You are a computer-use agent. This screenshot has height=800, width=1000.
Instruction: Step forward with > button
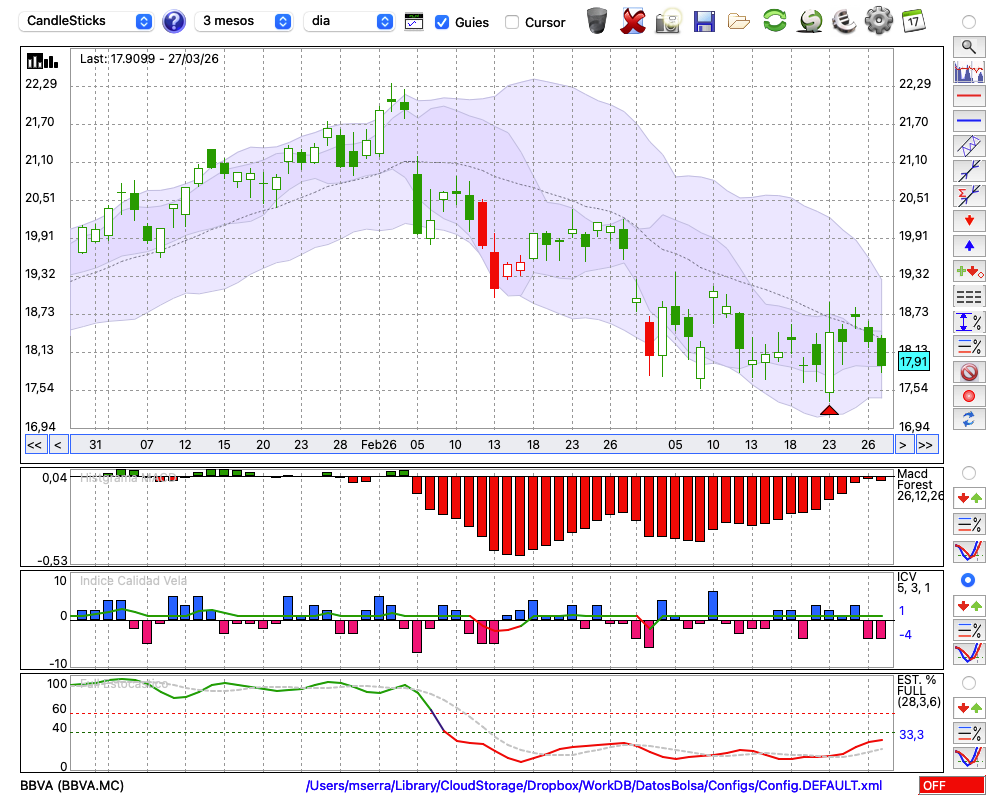click(x=902, y=445)
